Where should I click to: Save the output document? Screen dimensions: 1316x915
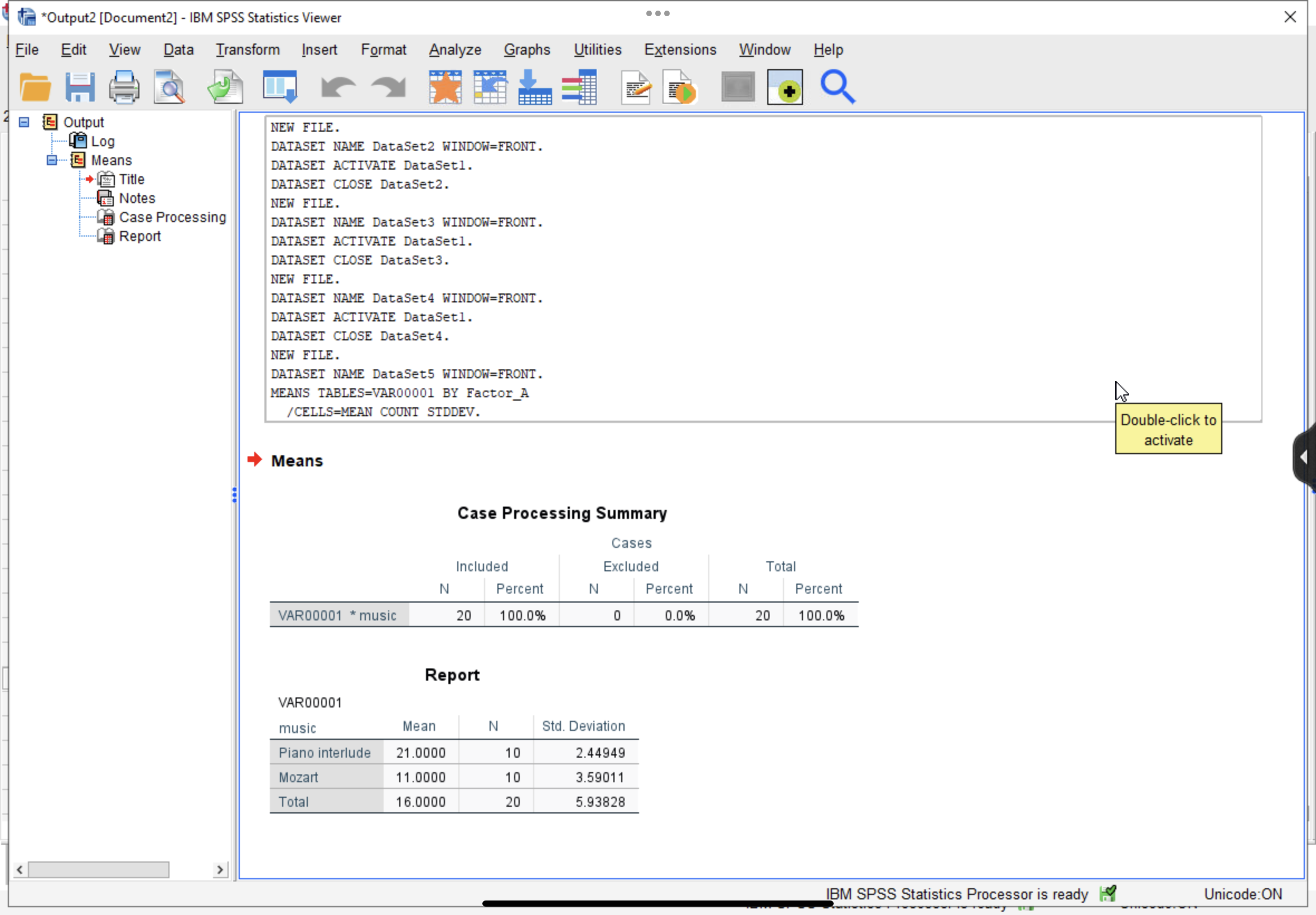point(80,86)
